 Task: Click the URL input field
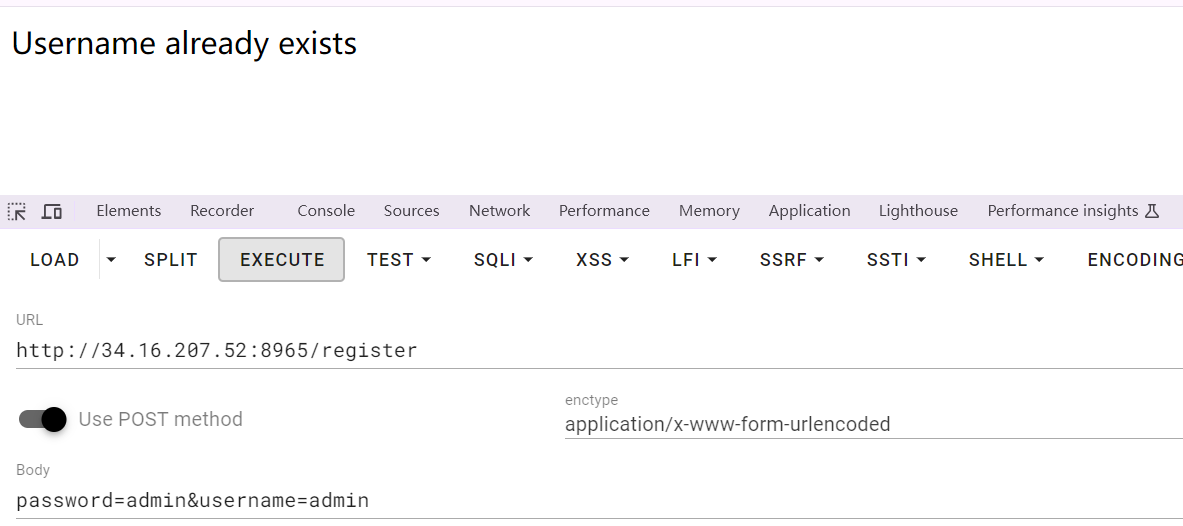(590, 350)
